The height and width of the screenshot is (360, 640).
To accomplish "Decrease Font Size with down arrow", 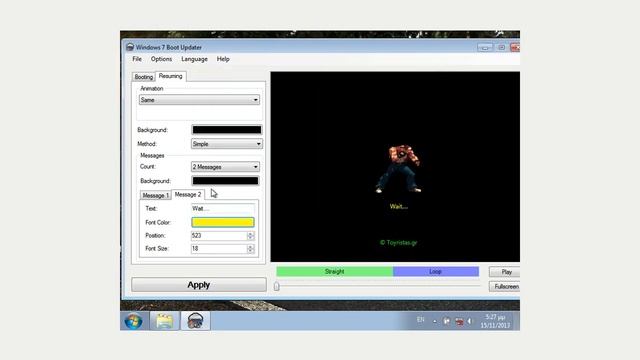I will (251, 251).
